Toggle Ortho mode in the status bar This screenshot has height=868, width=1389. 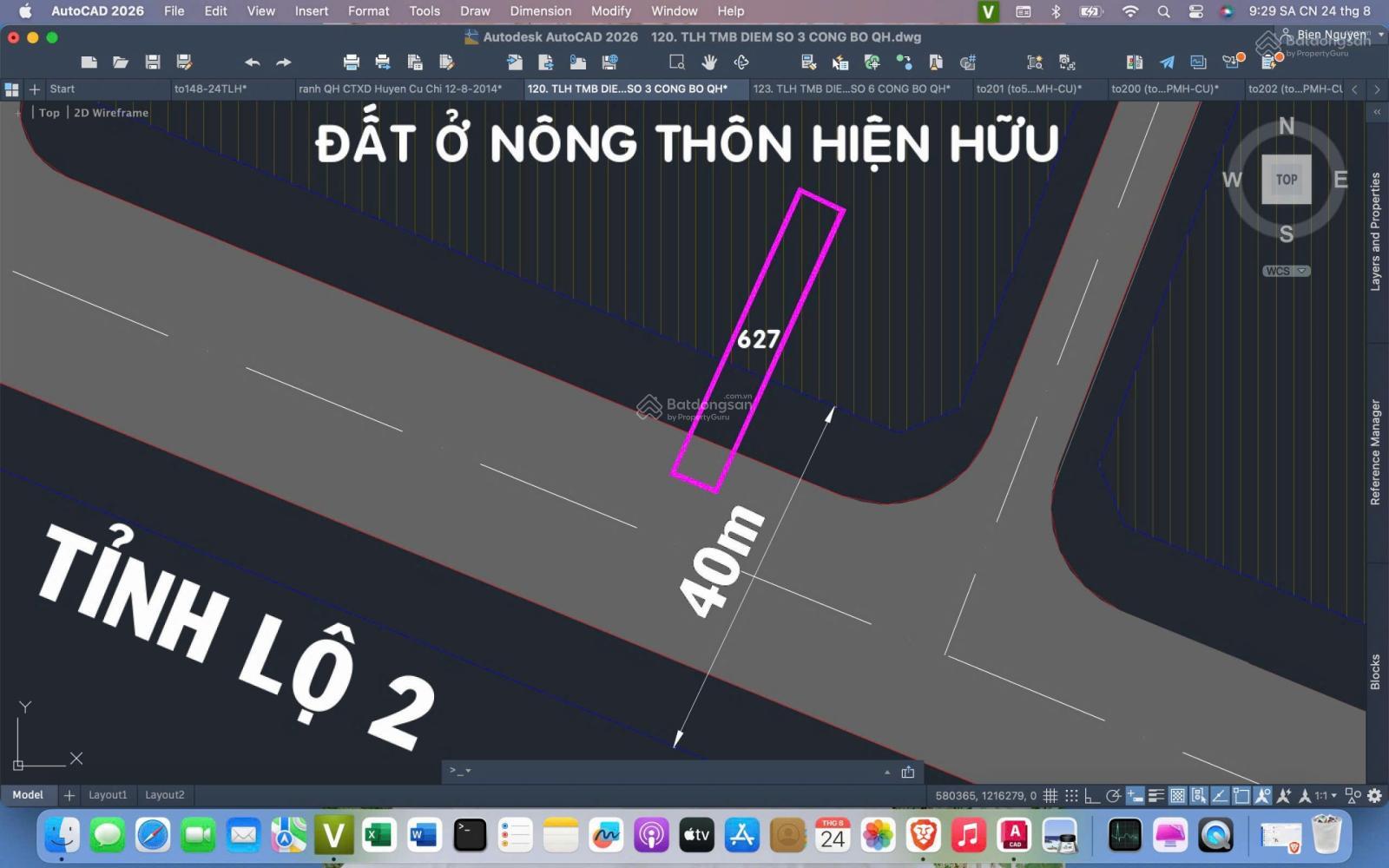[x=1093, y=794]
